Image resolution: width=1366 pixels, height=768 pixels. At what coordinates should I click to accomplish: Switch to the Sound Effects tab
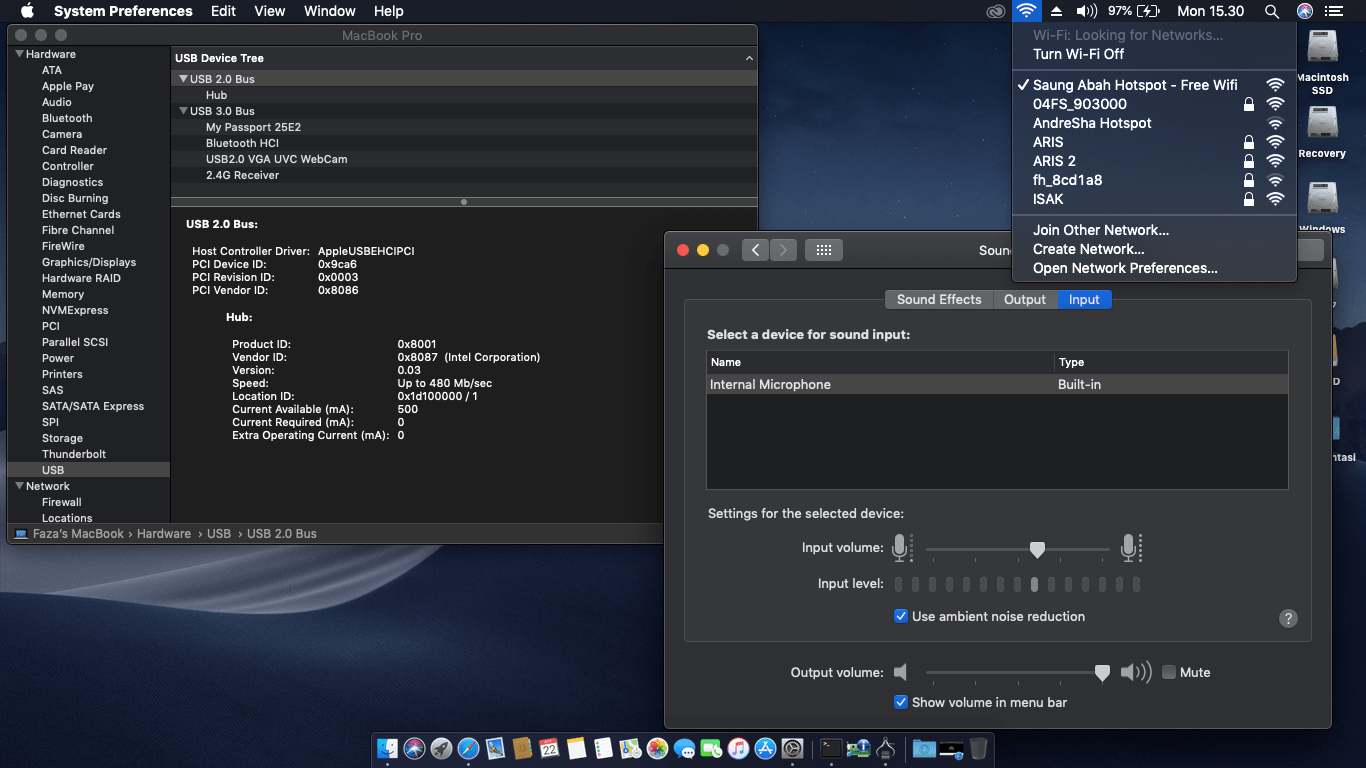938,299
